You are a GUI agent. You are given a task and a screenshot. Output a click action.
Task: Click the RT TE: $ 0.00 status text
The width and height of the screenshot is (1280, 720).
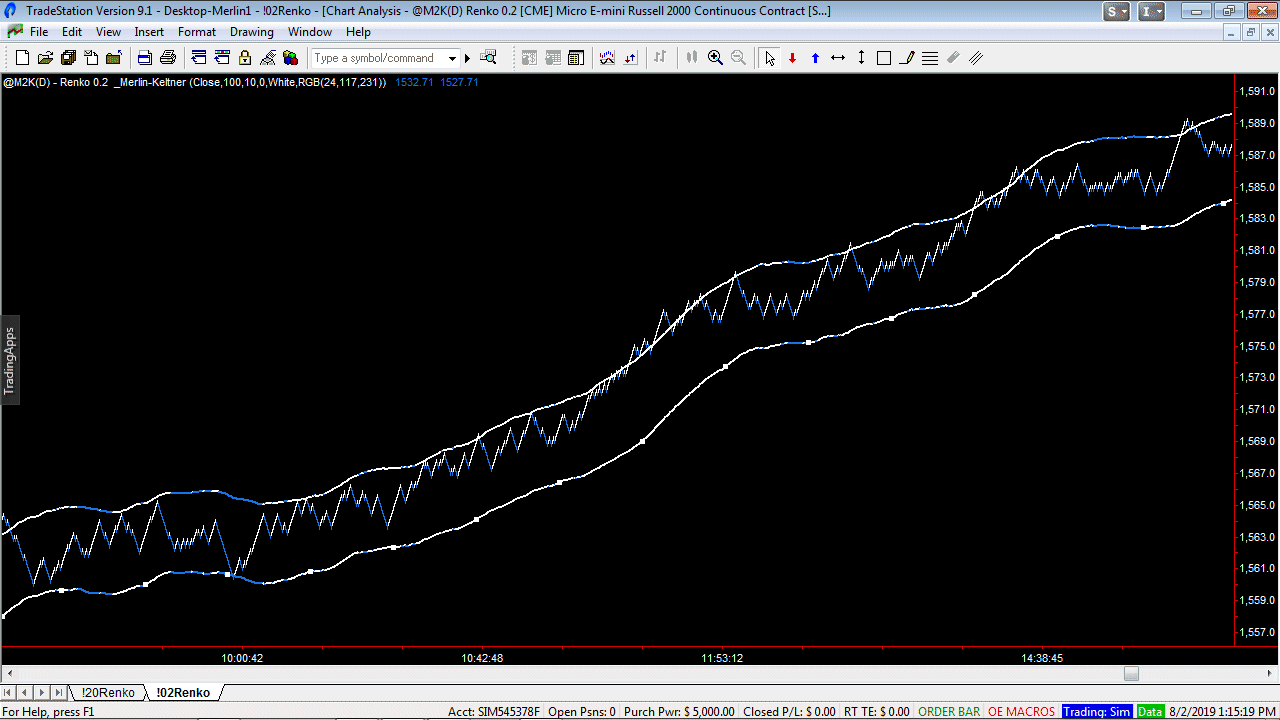[877, 712]
